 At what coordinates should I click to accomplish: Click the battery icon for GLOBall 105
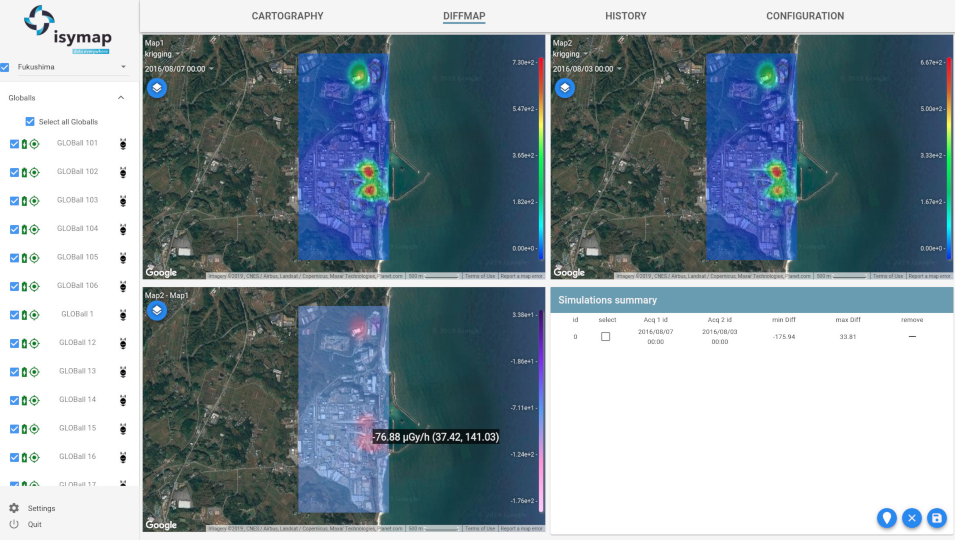click(x=25, y=258)
